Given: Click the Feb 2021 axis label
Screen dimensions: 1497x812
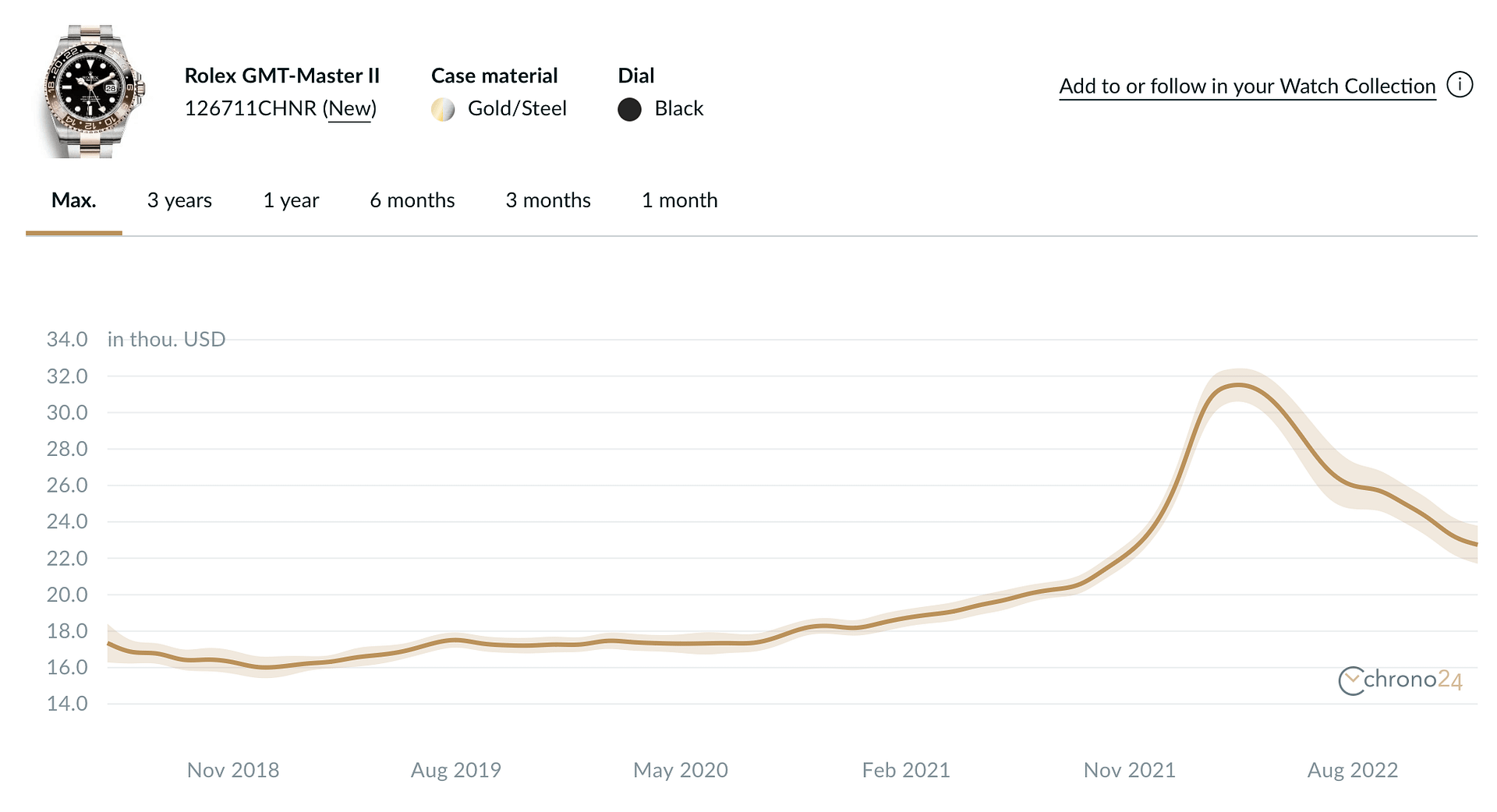Looking at the screenshot, I should click(x=906, y=770).
